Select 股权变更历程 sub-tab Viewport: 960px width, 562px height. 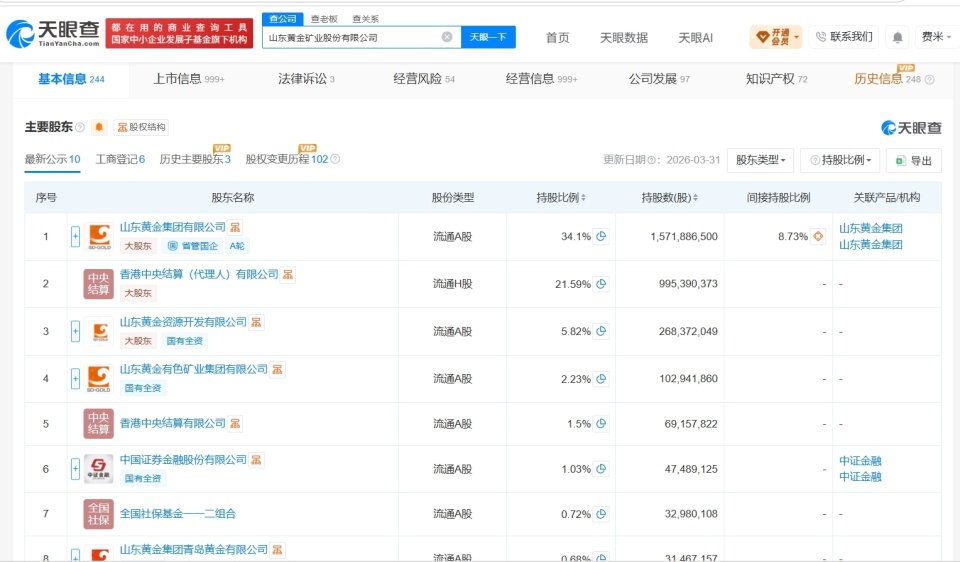tap(287, 159)
